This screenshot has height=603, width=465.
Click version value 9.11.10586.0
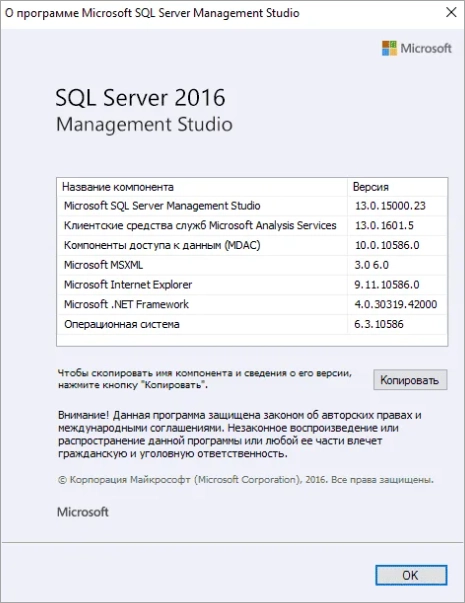(x=387, y=285)
